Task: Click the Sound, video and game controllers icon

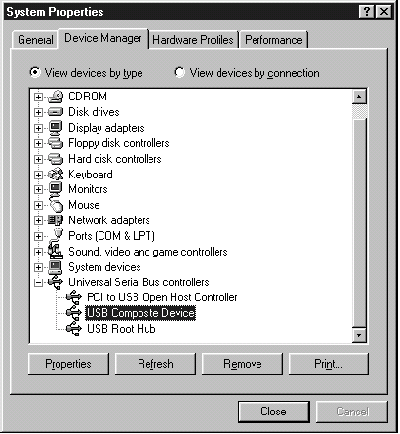Action: [x=55, y=251]
